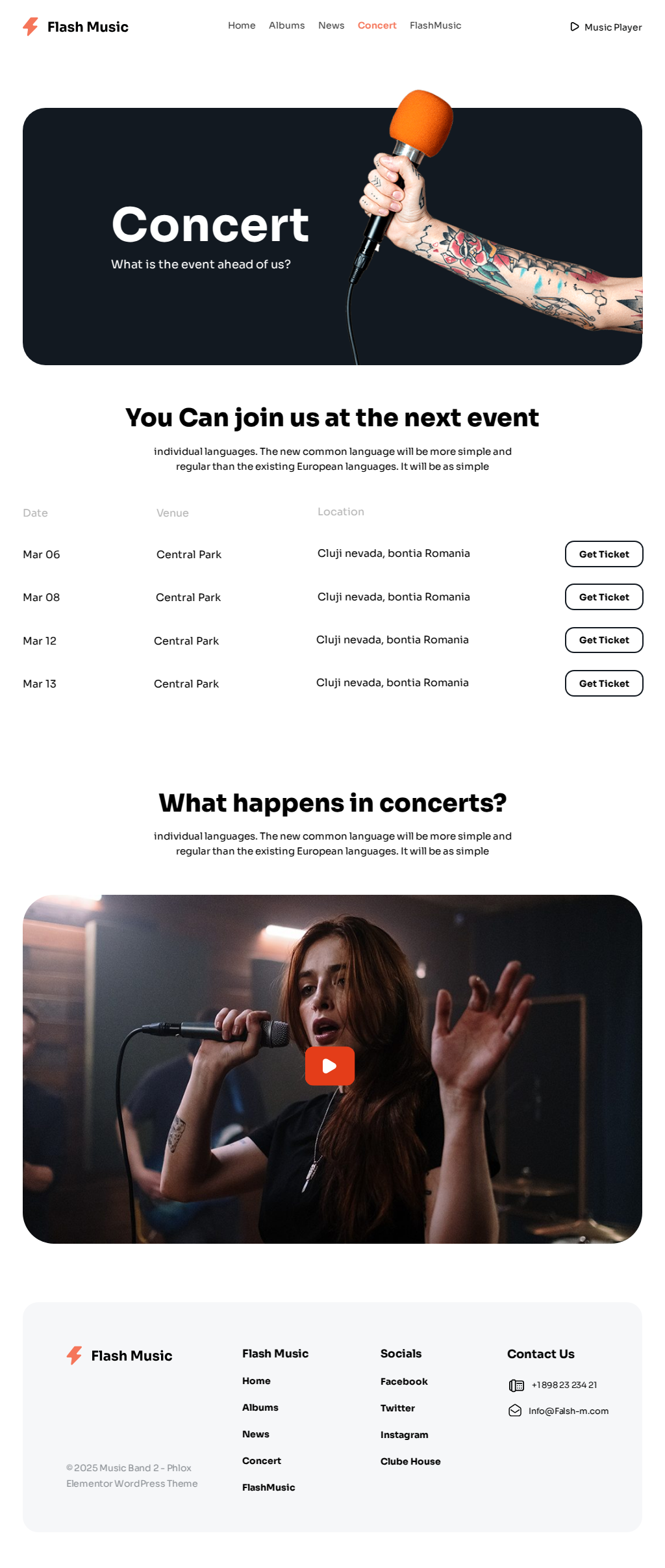The width and height of the screenshot is (665, 1568).
Task: Play the concert video with red button
Action: pyautogui.click(x=330, y=1066)
